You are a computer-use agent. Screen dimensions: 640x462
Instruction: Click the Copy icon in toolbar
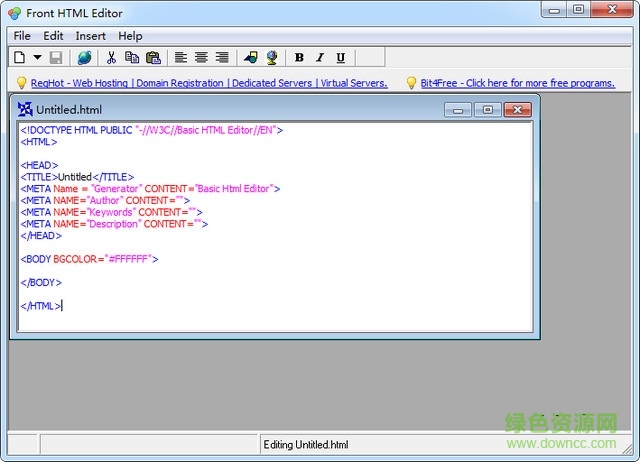tap(132, 58)
